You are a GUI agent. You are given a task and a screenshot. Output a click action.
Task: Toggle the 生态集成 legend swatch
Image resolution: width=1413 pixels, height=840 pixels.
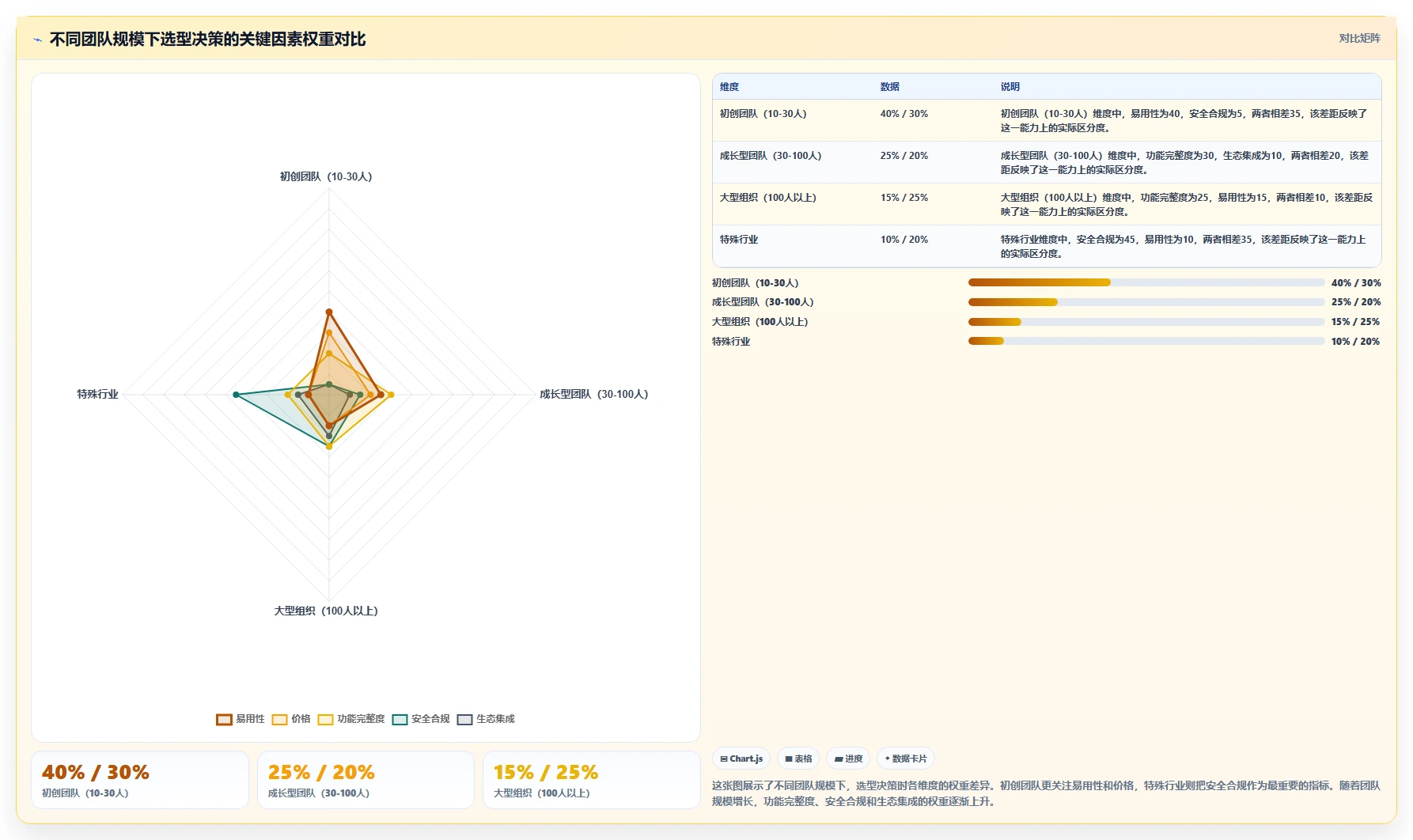464,720
